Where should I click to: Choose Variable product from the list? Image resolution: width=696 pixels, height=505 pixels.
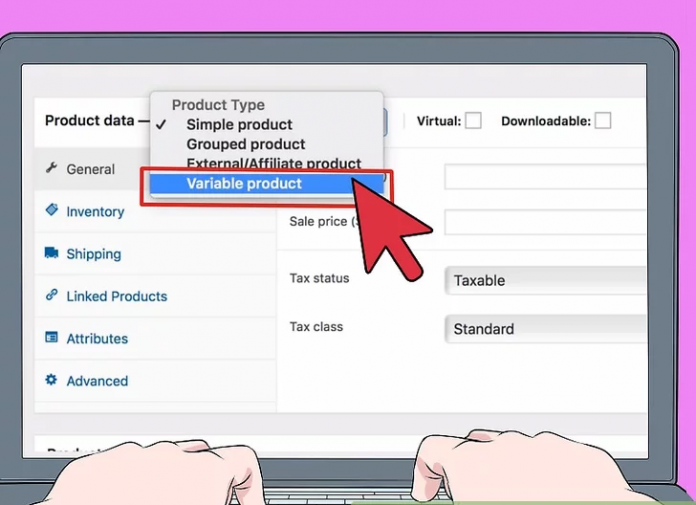pyautogui.click(x=244, y=183)
